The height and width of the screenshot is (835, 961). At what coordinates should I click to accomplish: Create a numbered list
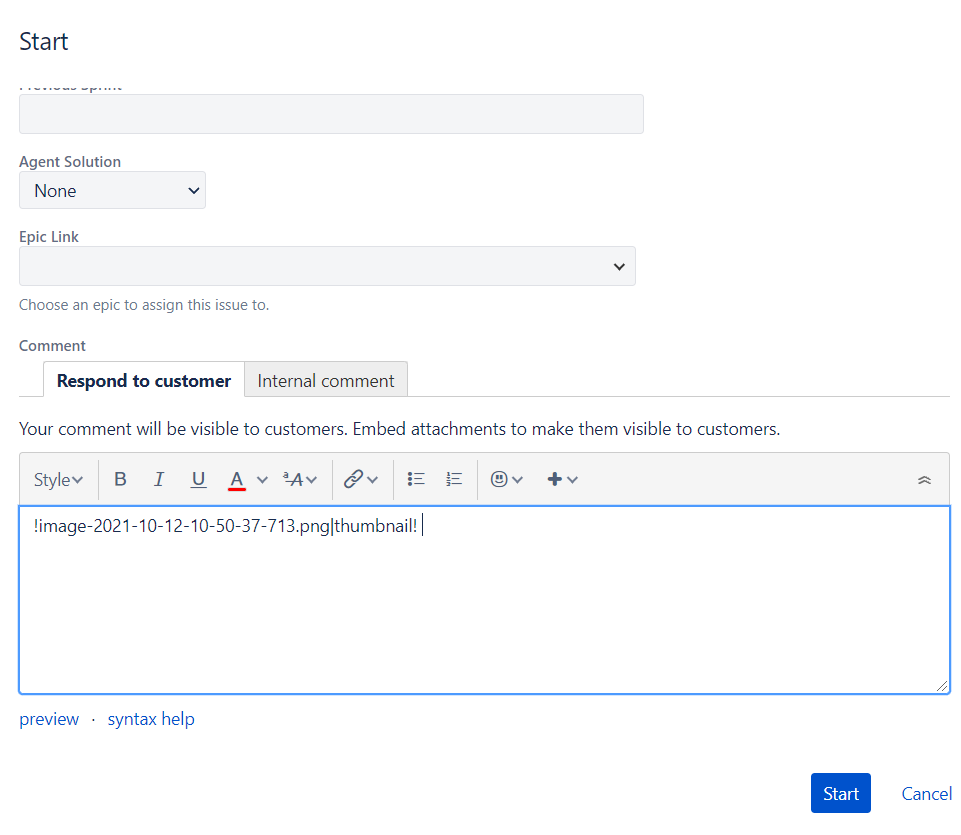pos(453,479)
